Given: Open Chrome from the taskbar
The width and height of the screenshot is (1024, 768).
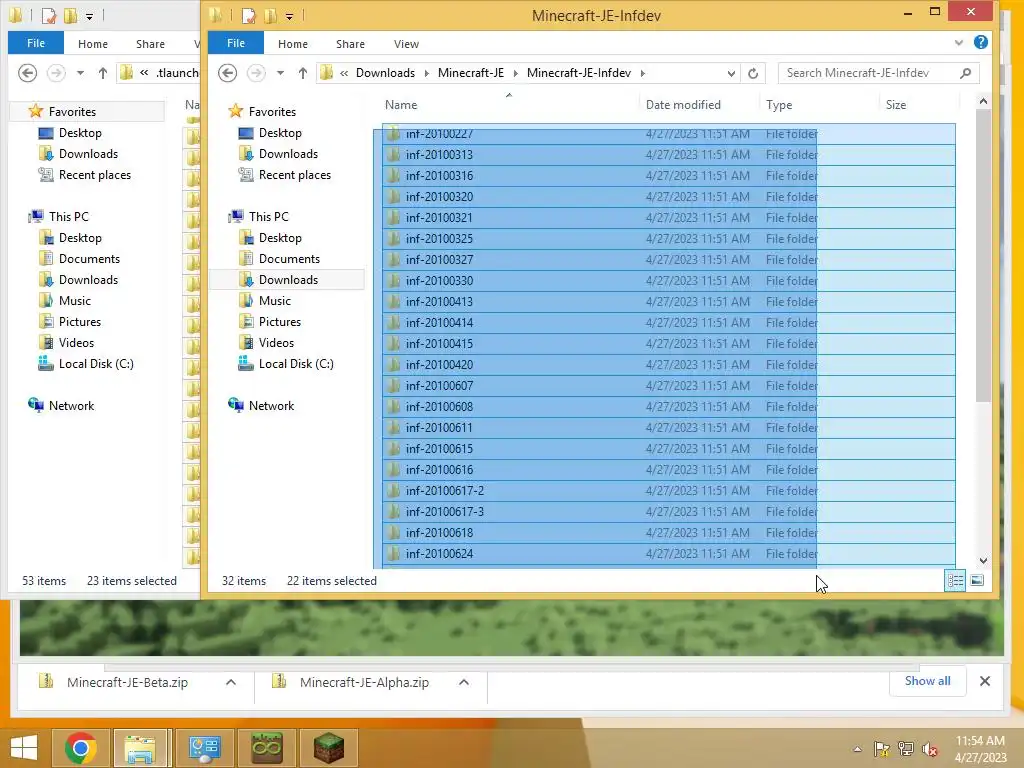Looking at the screenshot, I should click(x=80, y=748).
